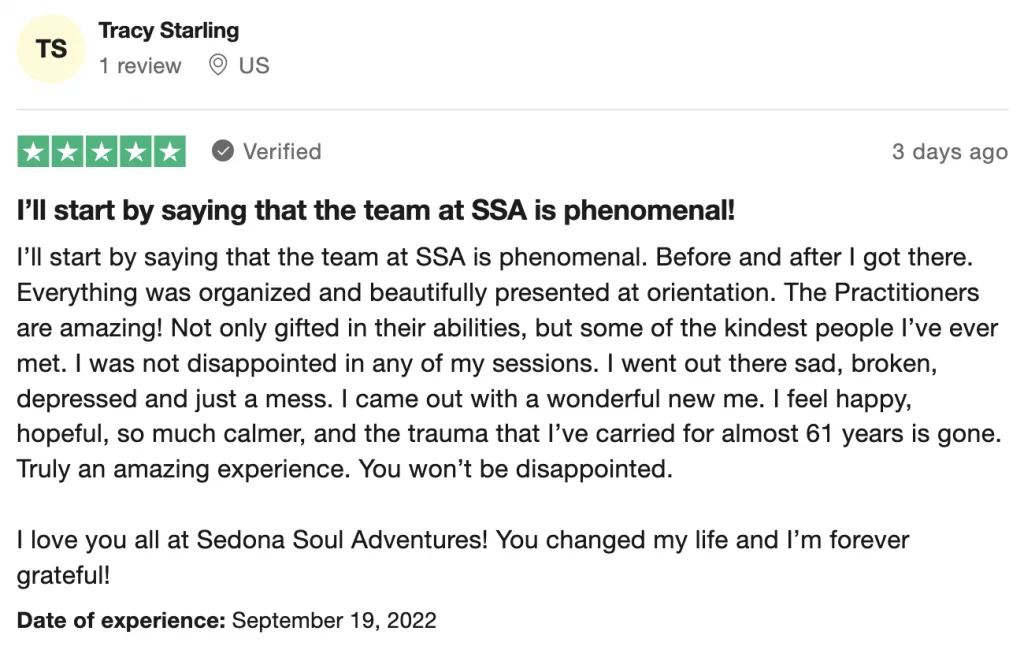Click the "Verified" label text

point(282,152)
